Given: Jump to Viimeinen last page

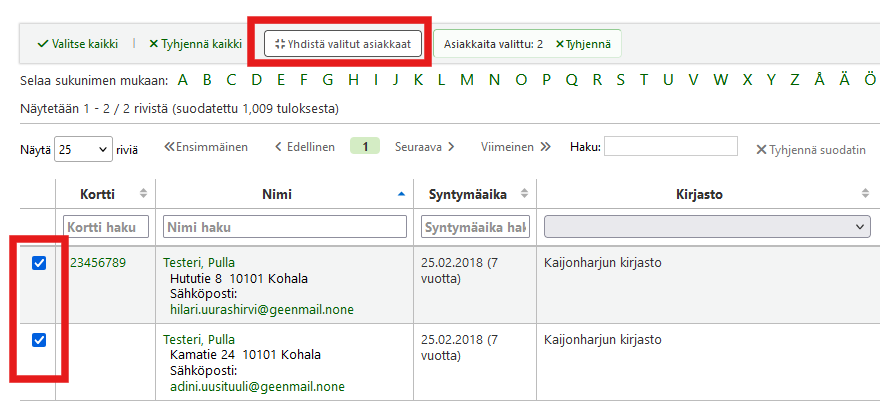Looking at the screenshot, I should click(x=515, y=147).
